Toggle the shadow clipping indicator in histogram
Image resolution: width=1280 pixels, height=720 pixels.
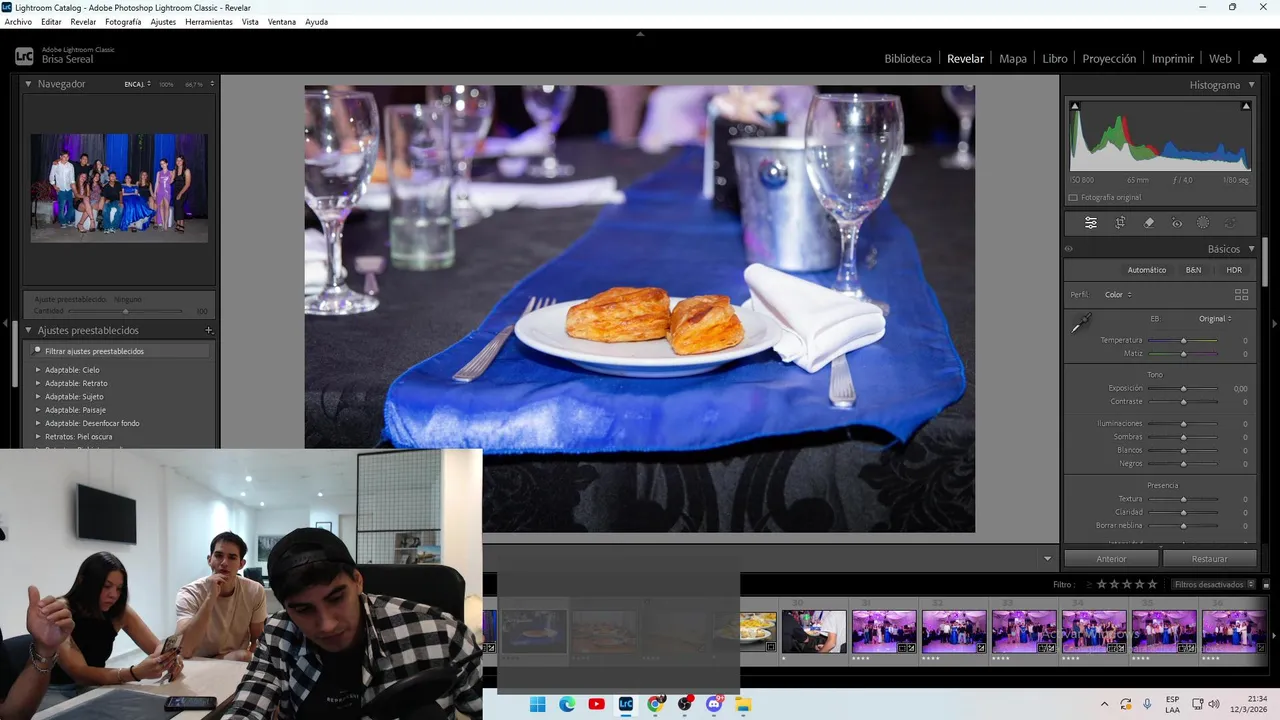[1075, 106]
